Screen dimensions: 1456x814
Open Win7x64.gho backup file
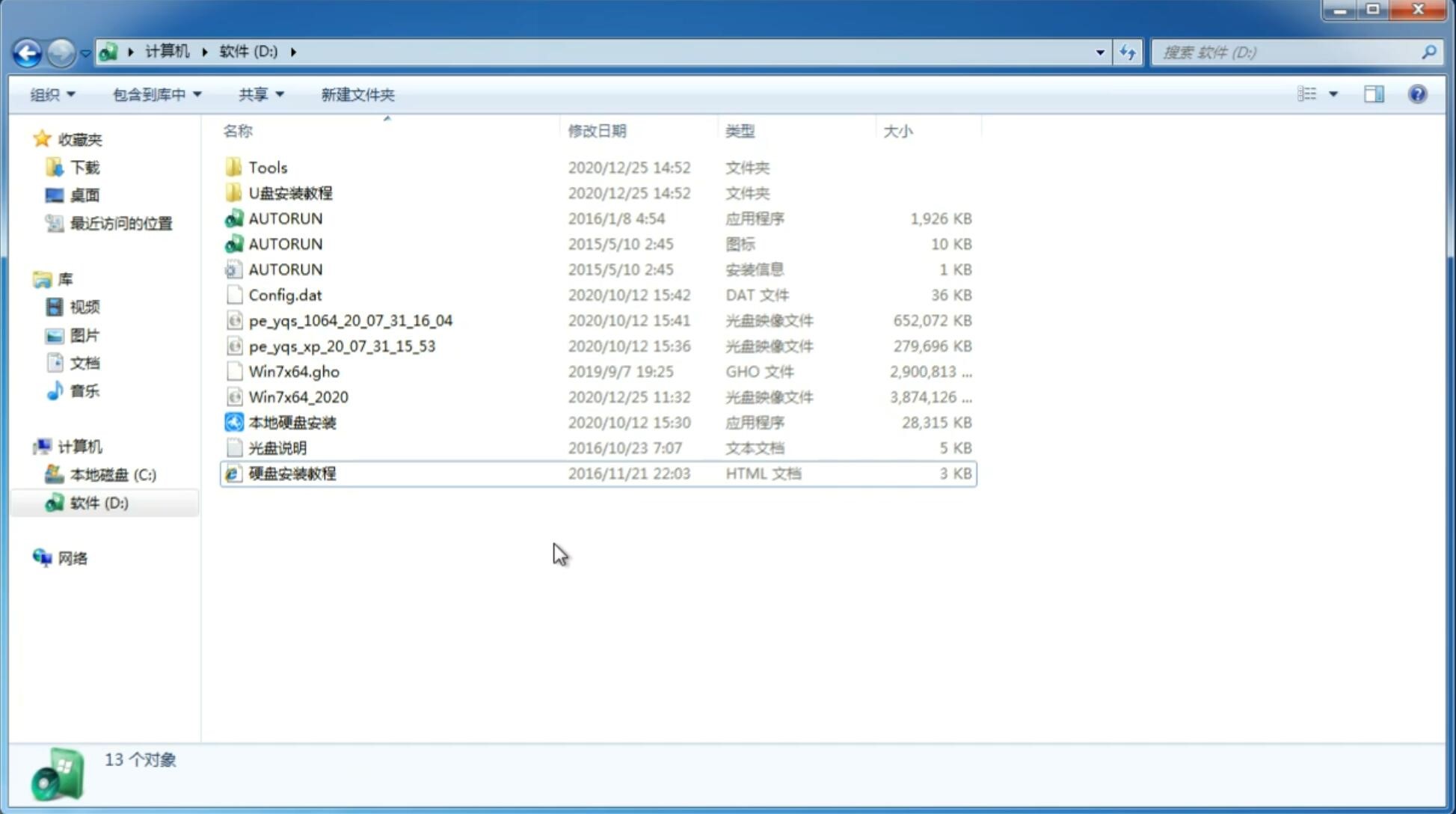(x=294, y=371)
